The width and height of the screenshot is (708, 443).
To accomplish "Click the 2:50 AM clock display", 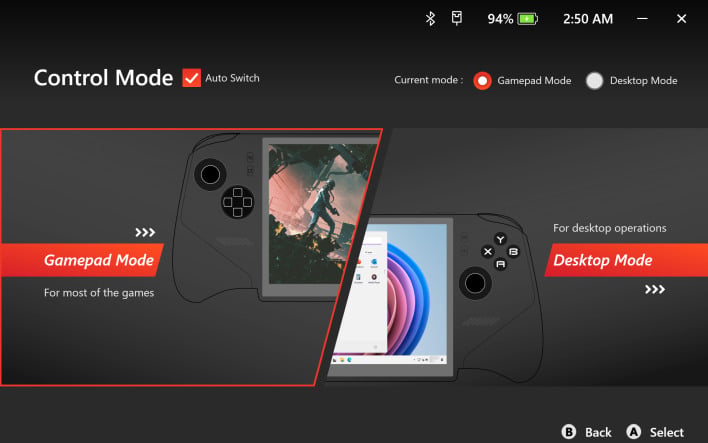I will [588, 19].
